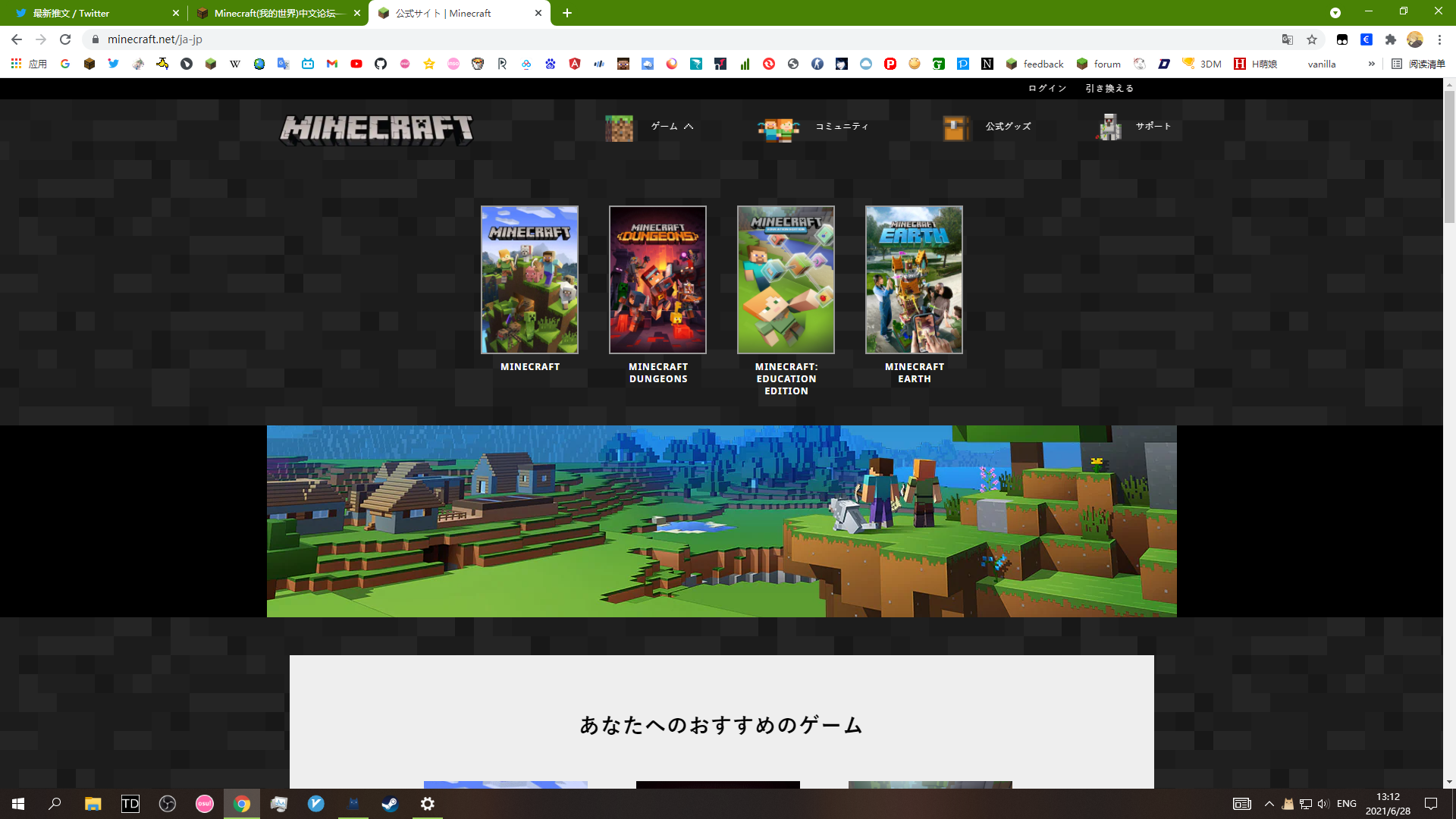1456x819 pixels.
Task: Open the forum bookmark
Action: click(x=1098, y=64)
